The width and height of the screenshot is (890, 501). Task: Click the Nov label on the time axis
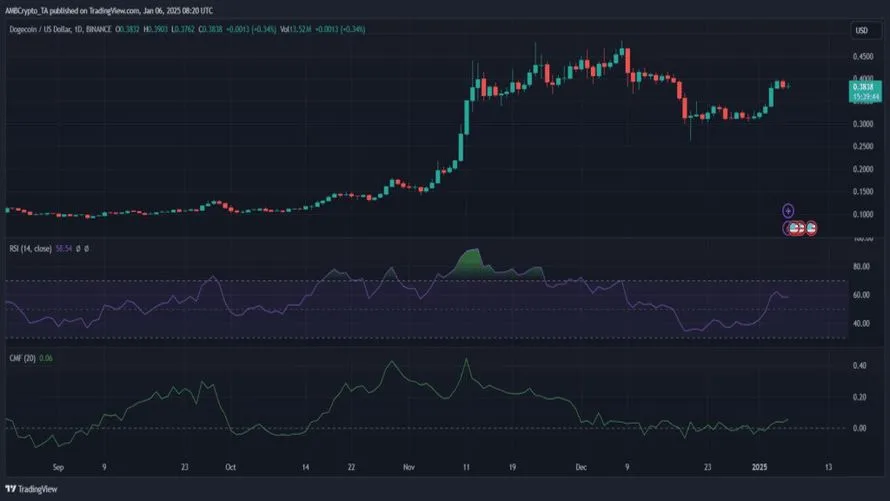pos(408,467)
